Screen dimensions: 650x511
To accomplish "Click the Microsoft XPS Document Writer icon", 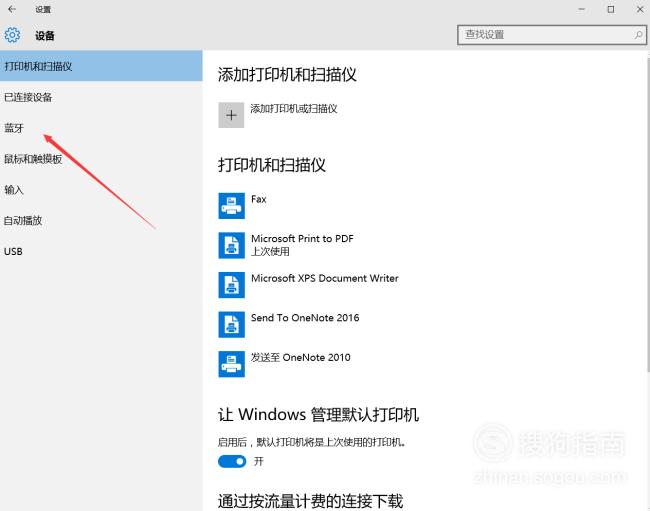I will click(231, 285).
